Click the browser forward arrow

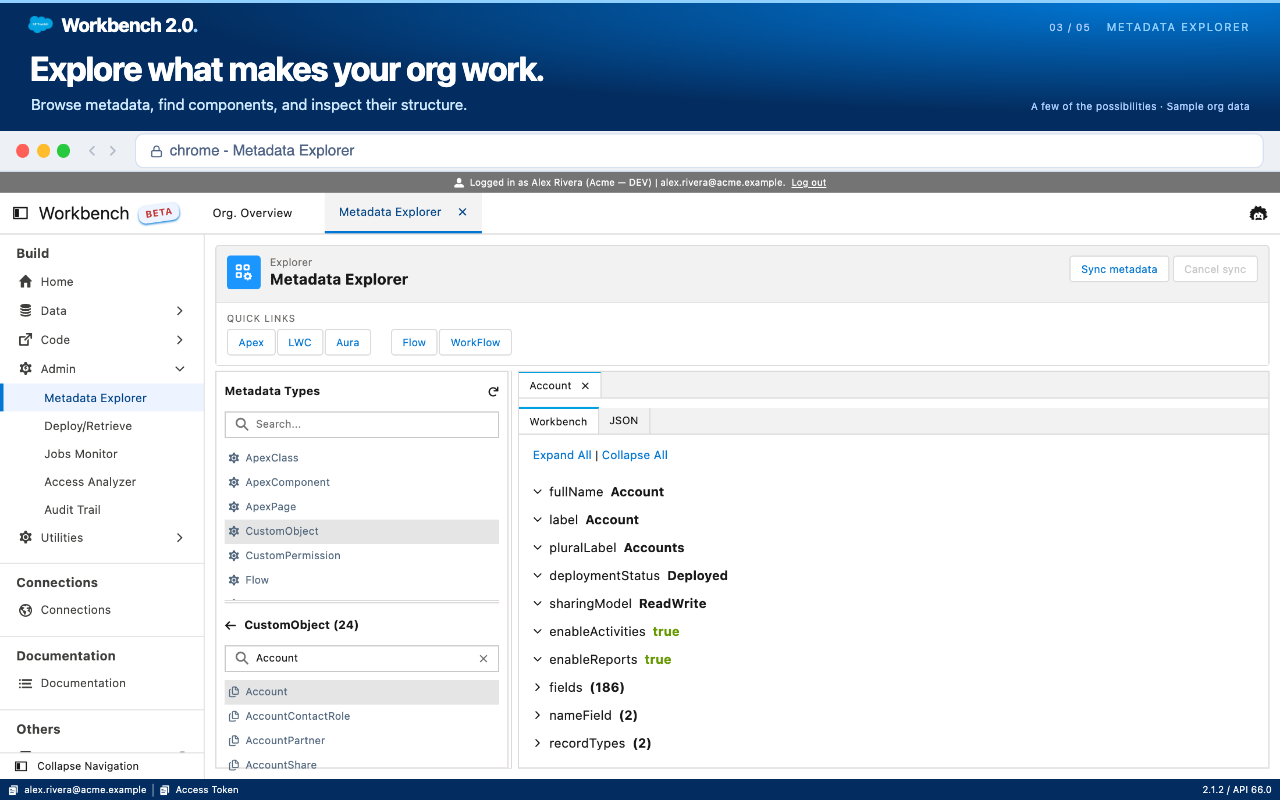coord(113,151)
